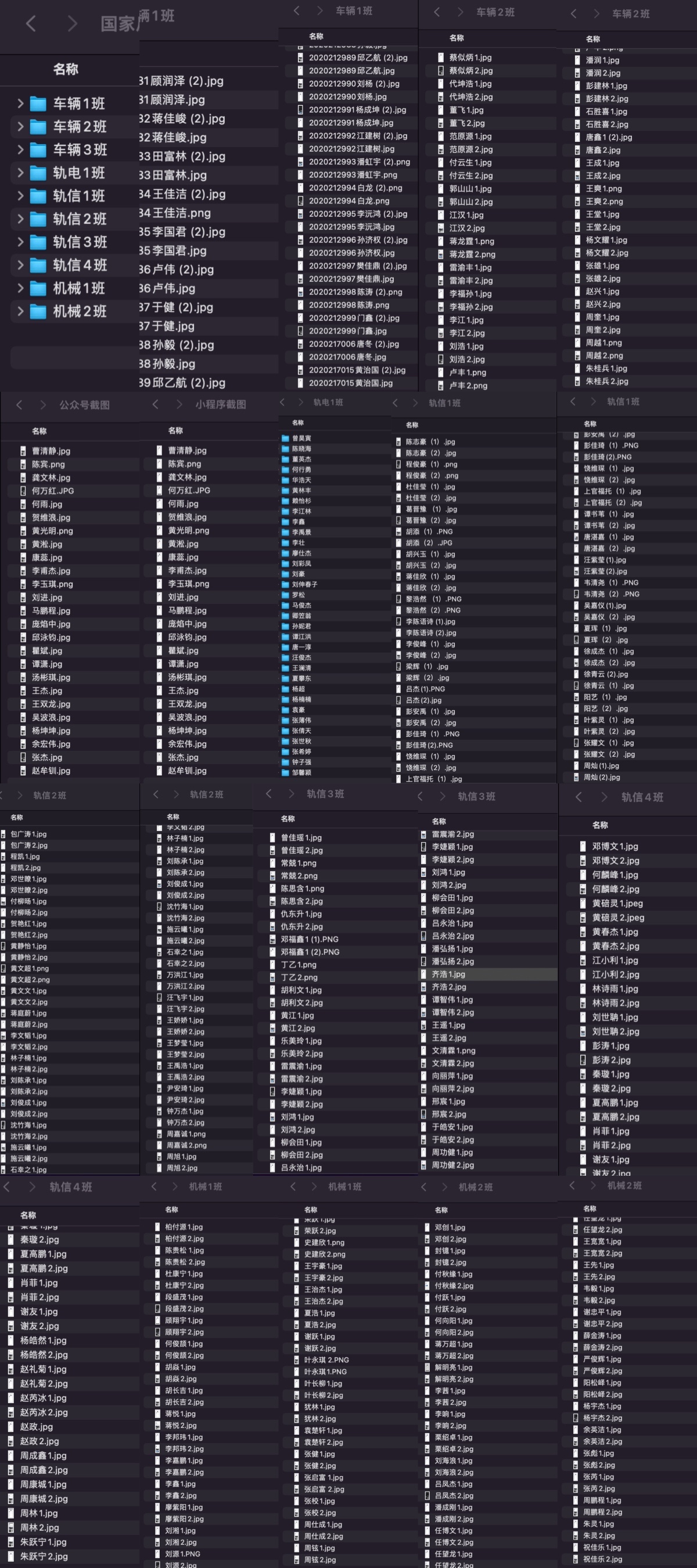The height and width of the screenshot is (1568, 697).
Task: Click the file icon beside 蔡似炳1.jpg
Action: click(440, 58)
